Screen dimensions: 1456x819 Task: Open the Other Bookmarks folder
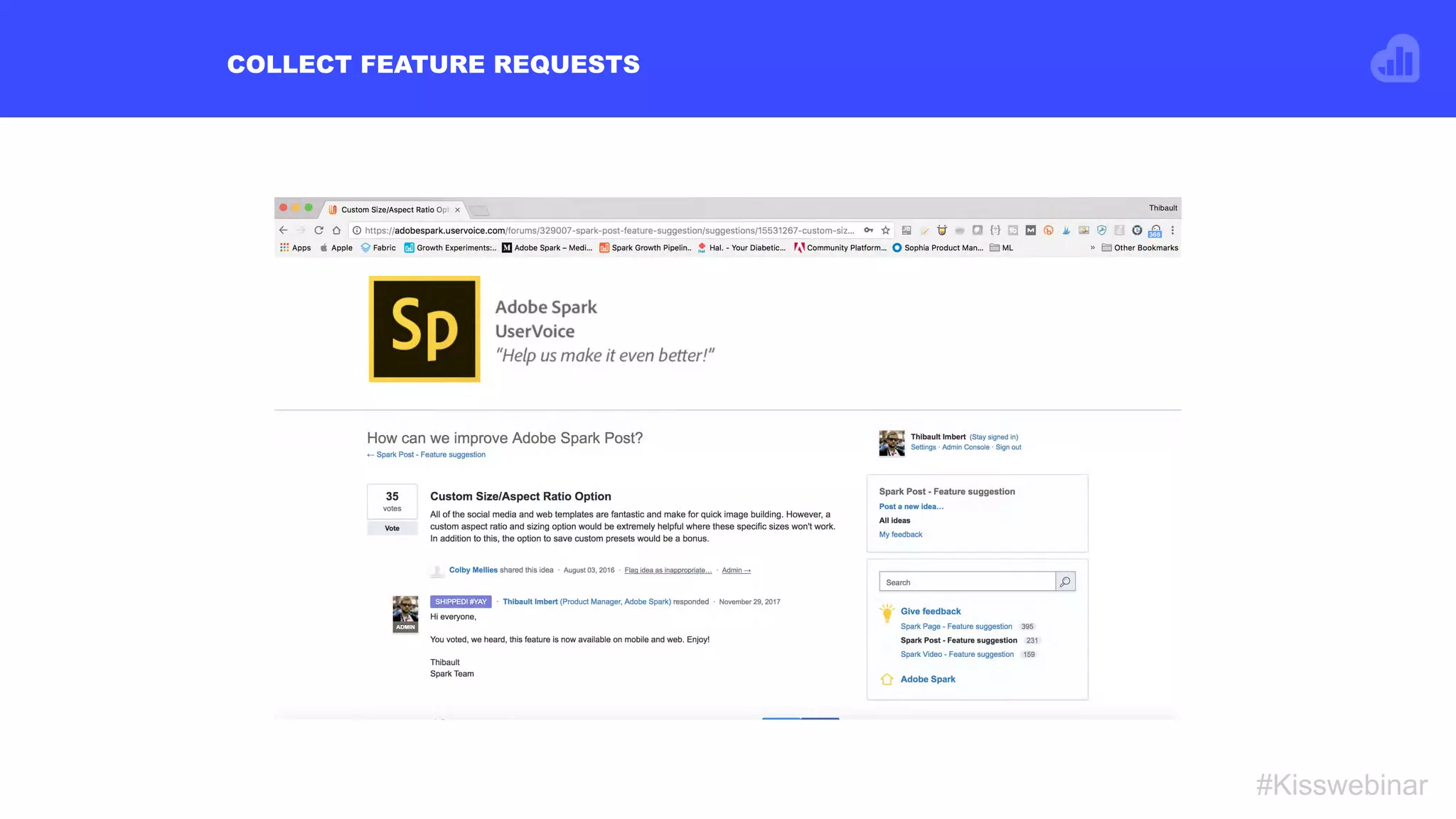(1140, 247)
